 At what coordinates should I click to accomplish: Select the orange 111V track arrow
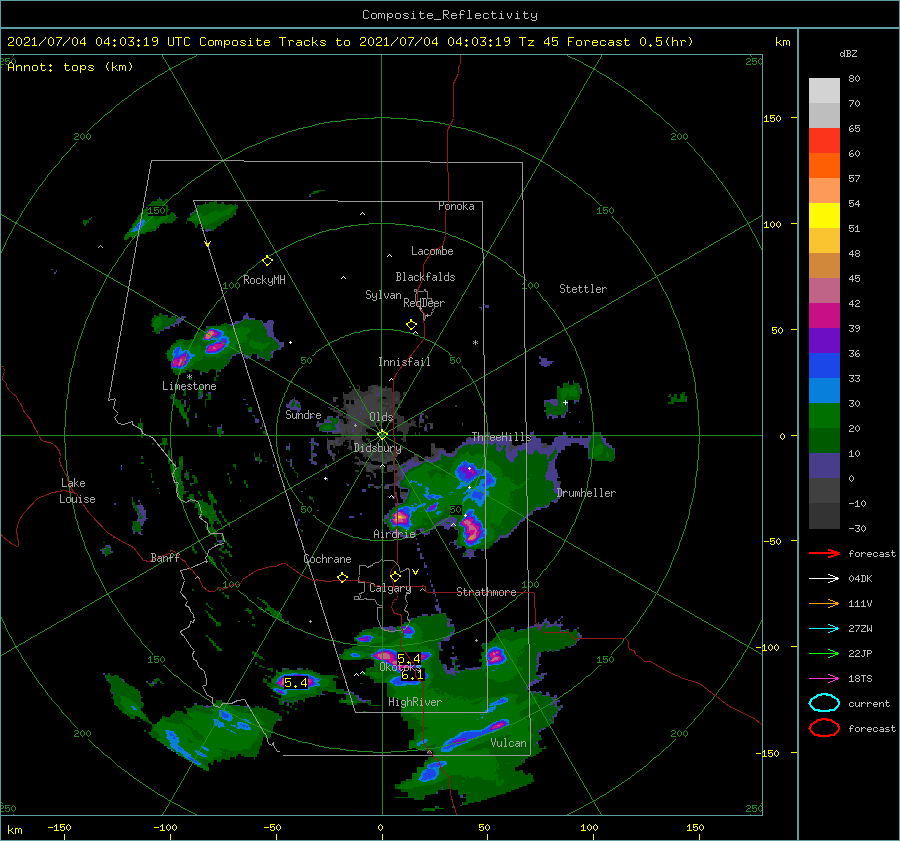[824, 603]
